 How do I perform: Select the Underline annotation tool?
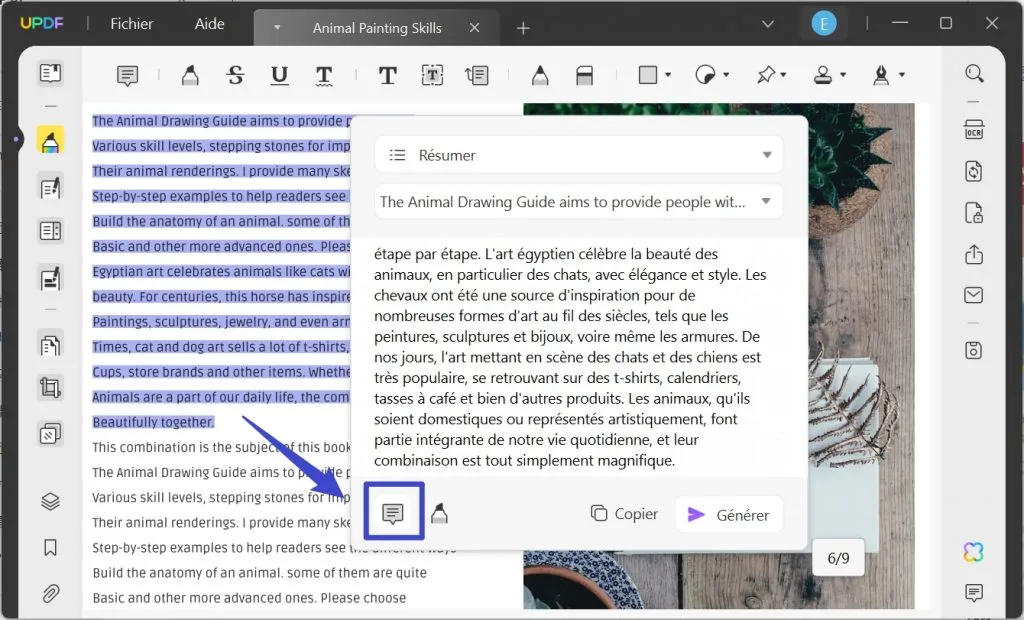(x=279, y=74)
